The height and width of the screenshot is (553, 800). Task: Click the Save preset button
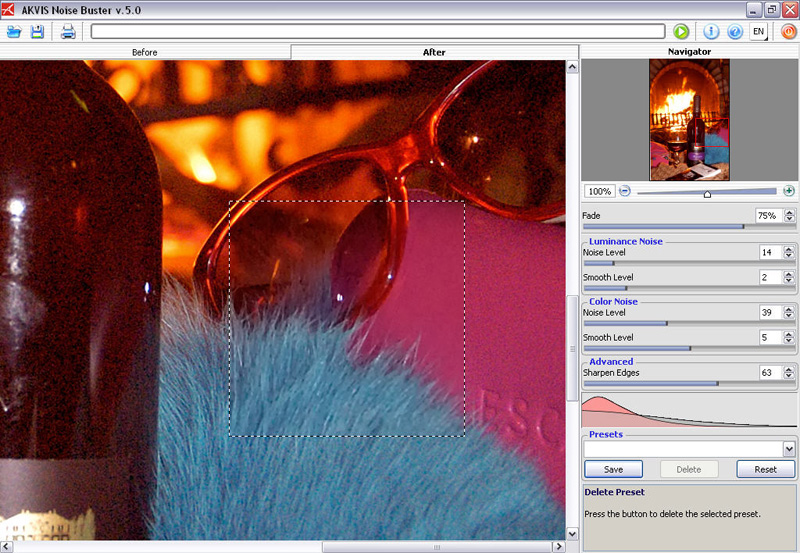(613, 469)
